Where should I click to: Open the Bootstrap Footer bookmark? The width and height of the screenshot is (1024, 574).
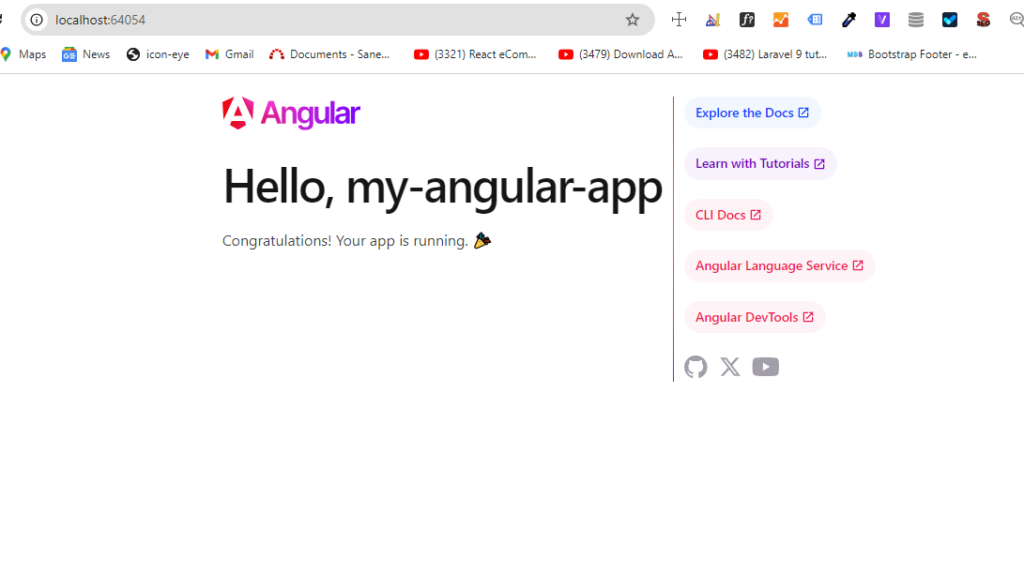[x=912, y=54]
